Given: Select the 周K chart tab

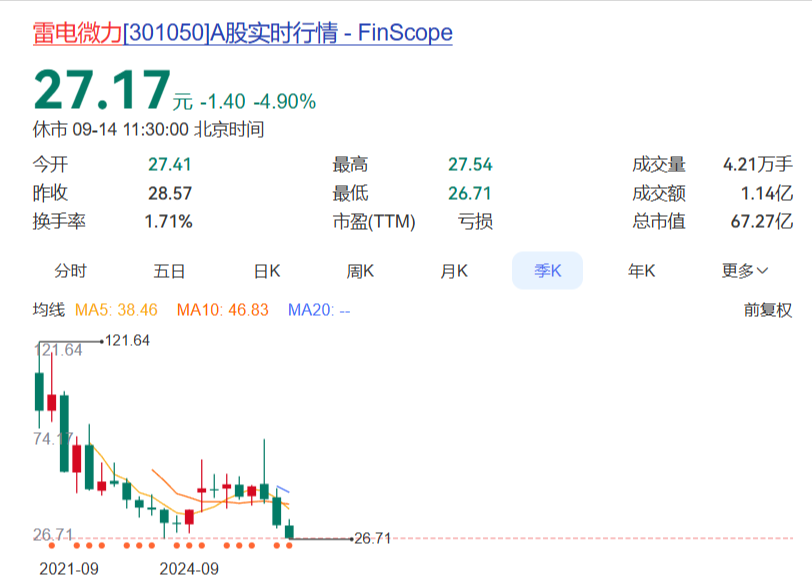Looking at the screenshot, I should coord(360,270).
